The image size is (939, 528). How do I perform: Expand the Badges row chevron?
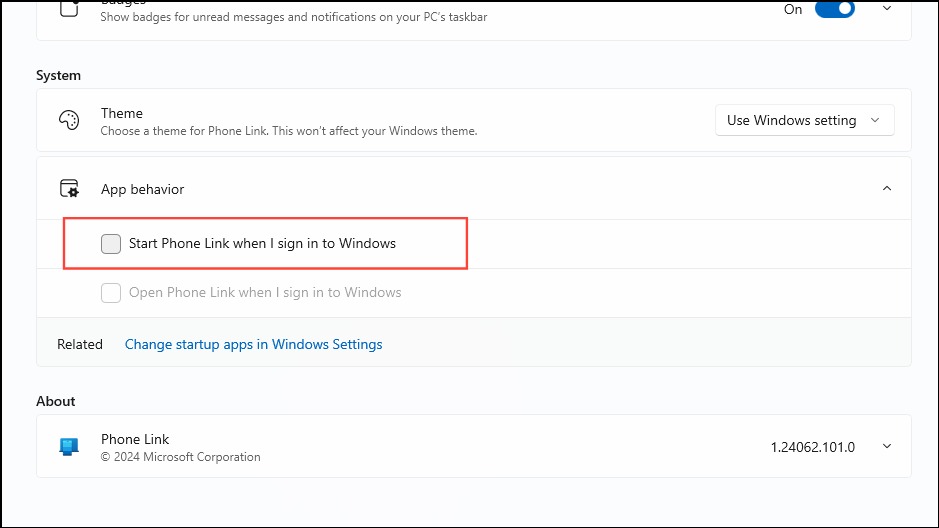click(887, 8)
